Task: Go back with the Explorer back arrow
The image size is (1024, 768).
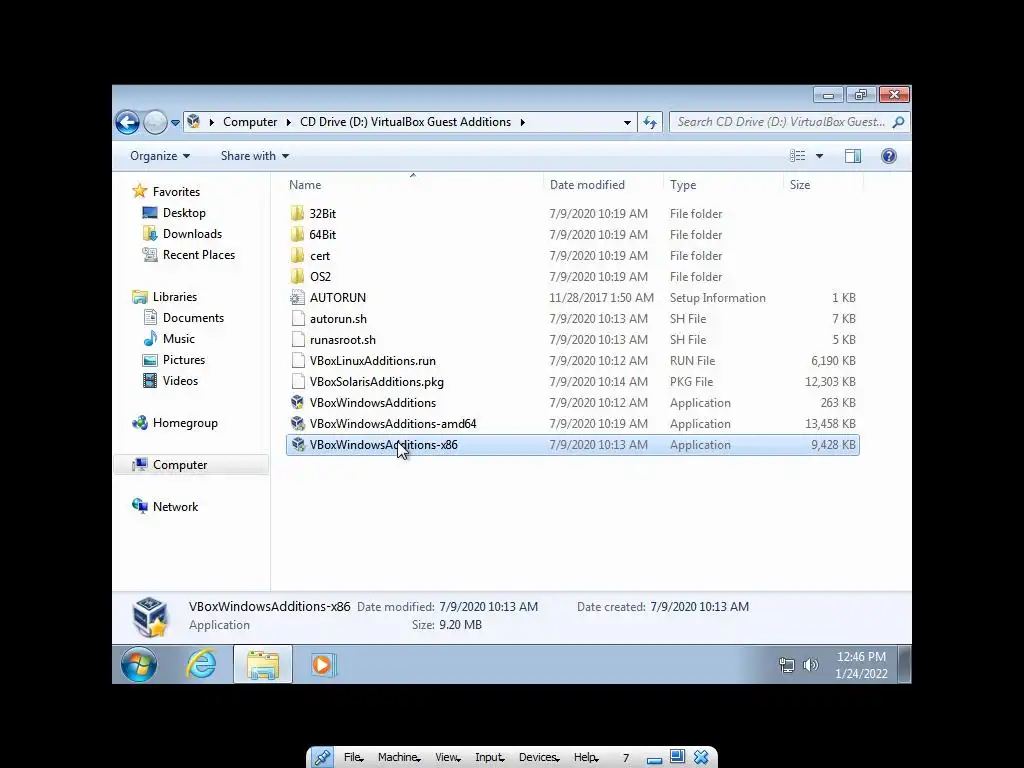Action: coord(127,122)
